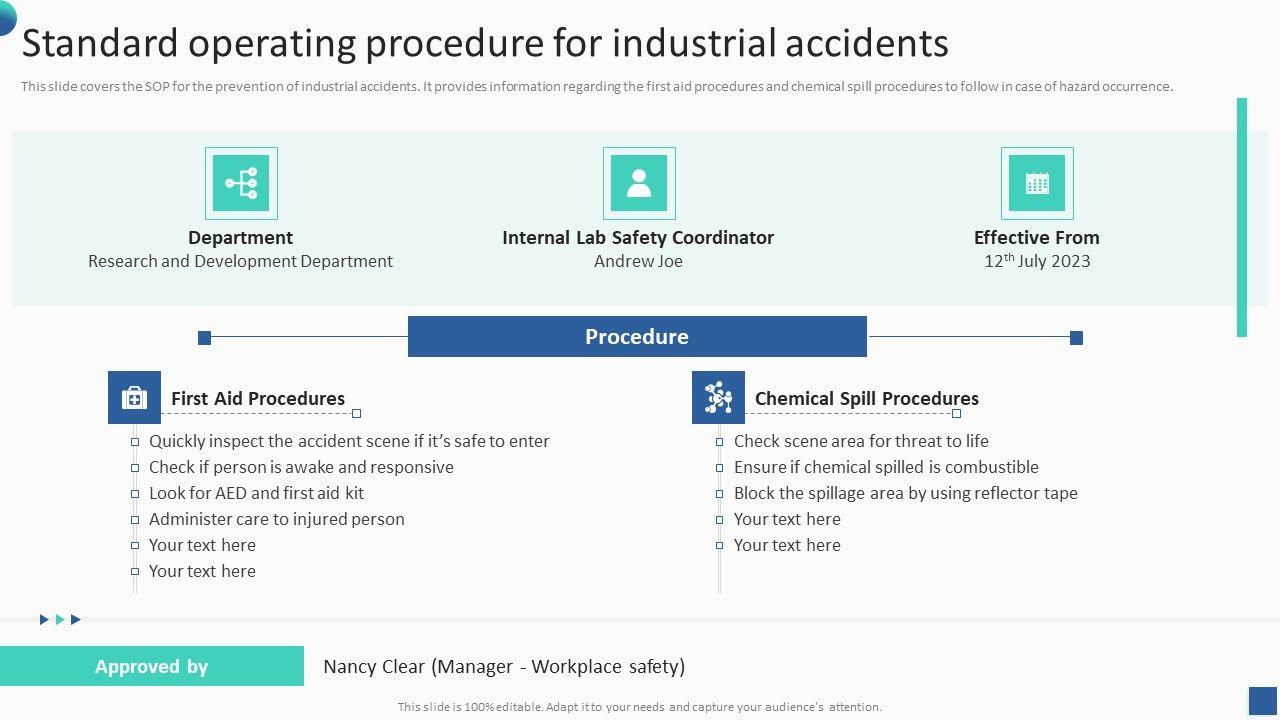
Task: Click the 'Andrew Joe' coordinator name
Action: point(638,261)
